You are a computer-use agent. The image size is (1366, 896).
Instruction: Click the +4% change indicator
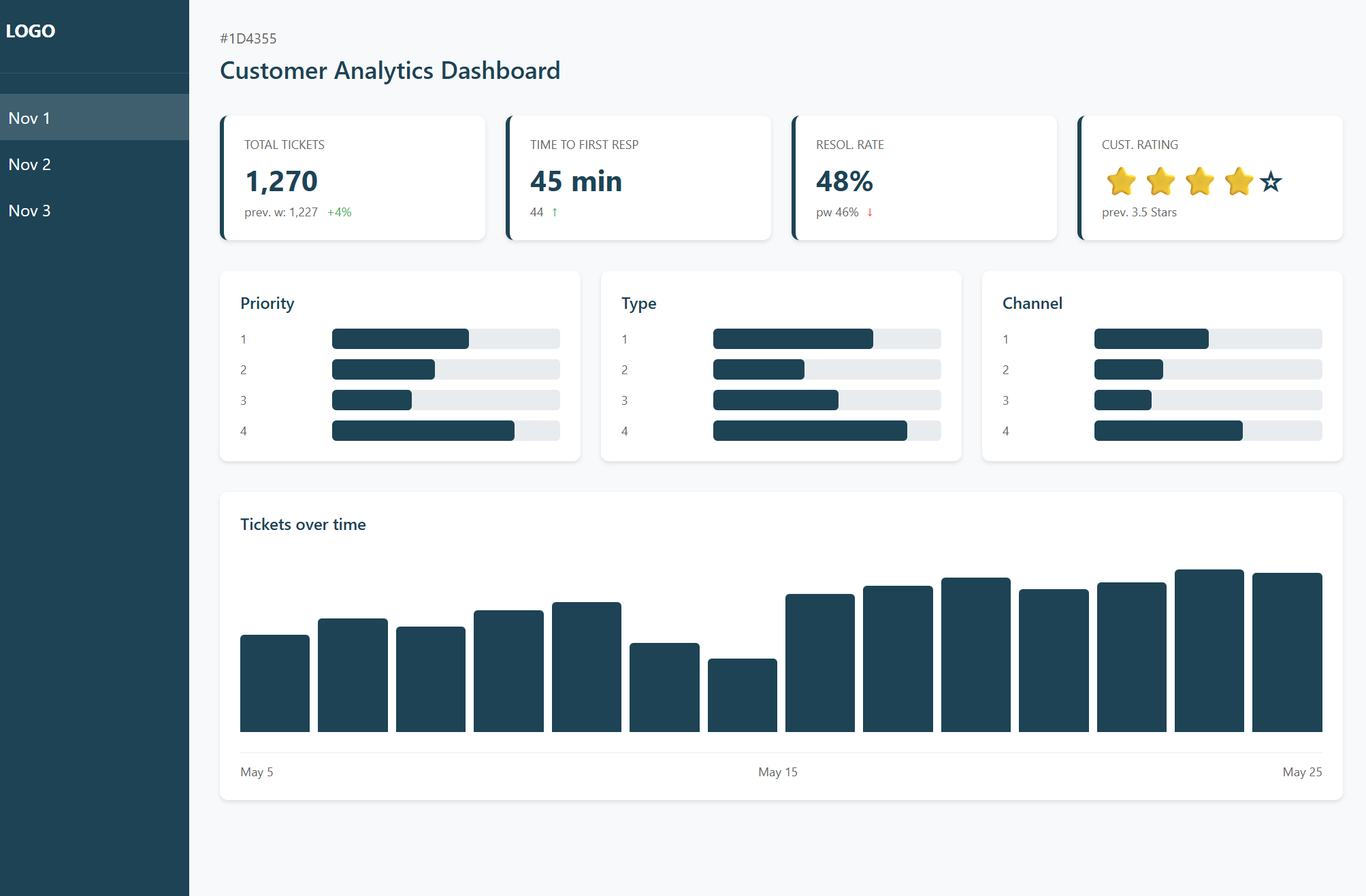tap(339, 212)
